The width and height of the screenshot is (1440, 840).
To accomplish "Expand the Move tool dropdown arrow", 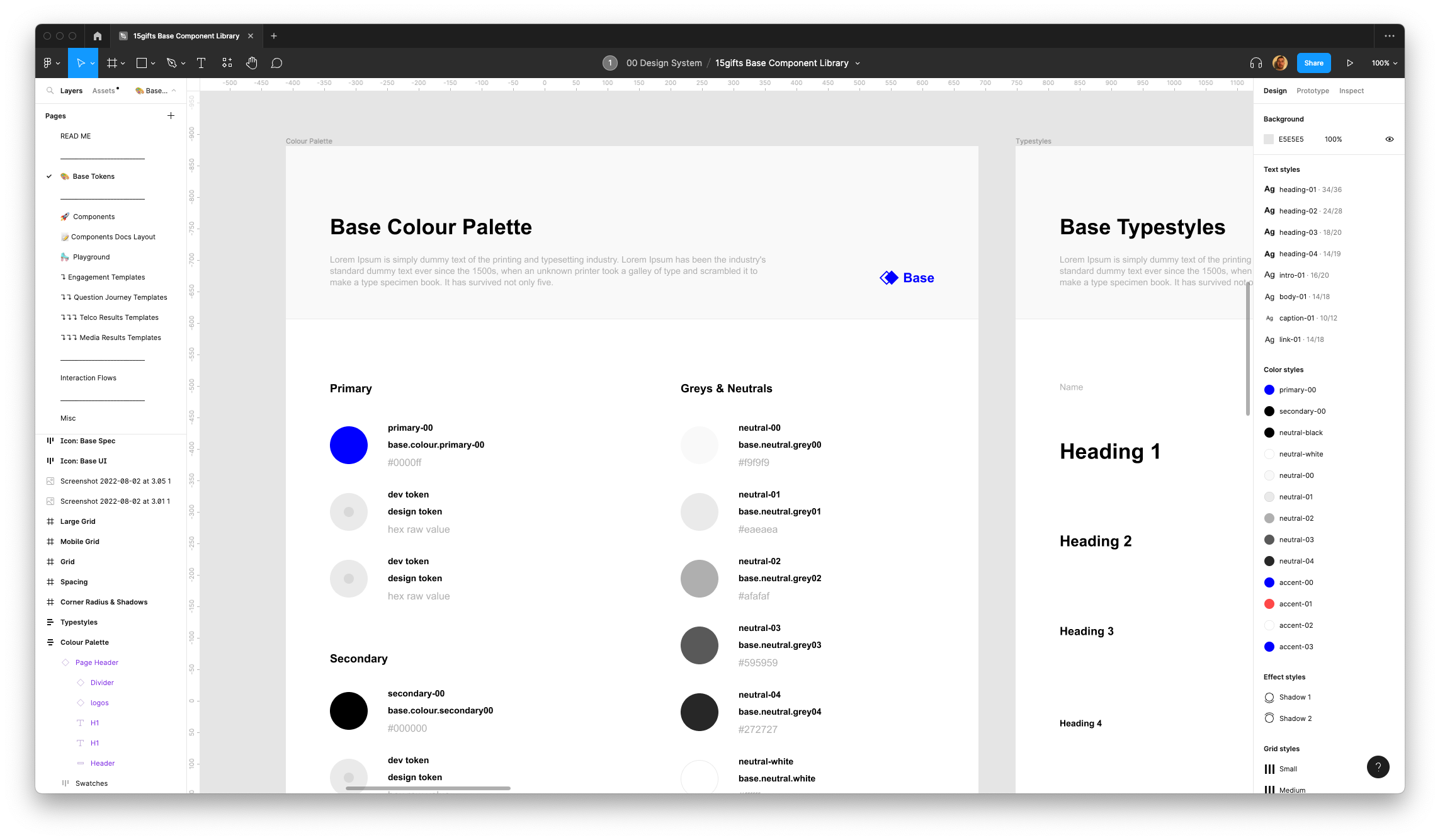I will (x=92, y=63).
